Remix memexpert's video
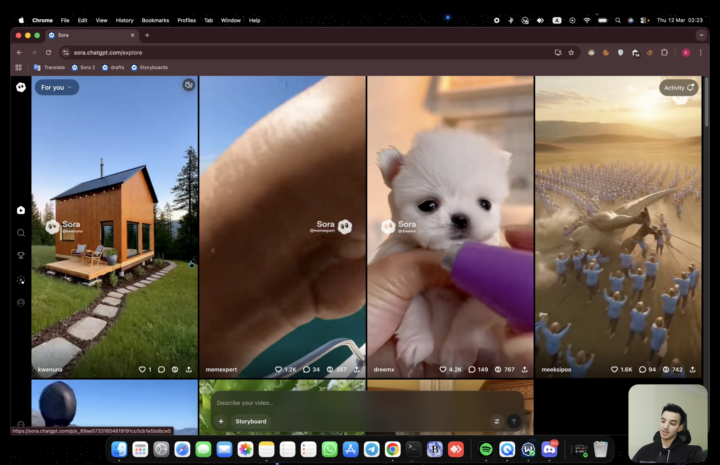 330,369
